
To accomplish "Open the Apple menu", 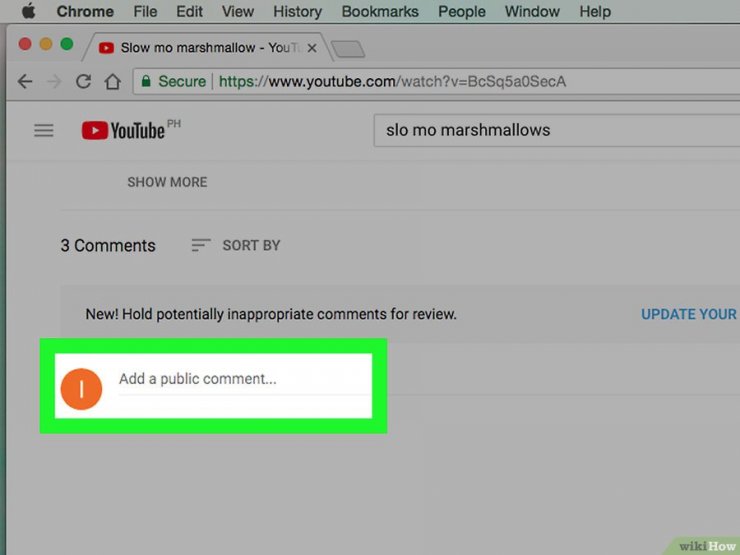I will tap(29, 11).
